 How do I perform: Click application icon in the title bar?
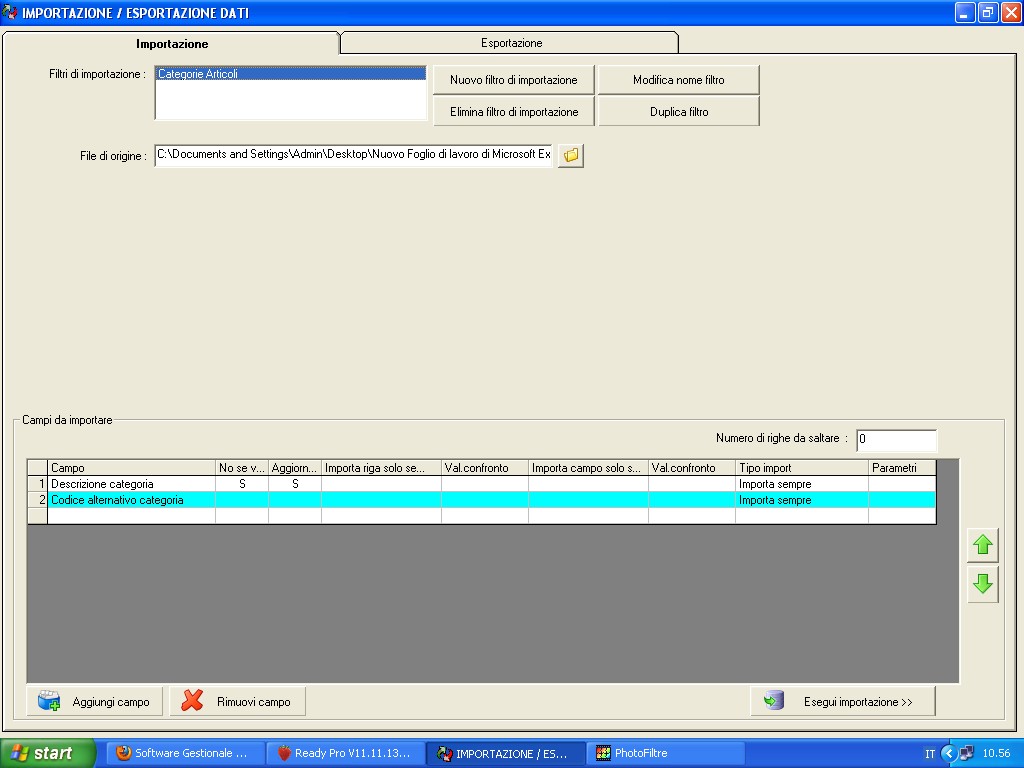[x=10, y=12]
